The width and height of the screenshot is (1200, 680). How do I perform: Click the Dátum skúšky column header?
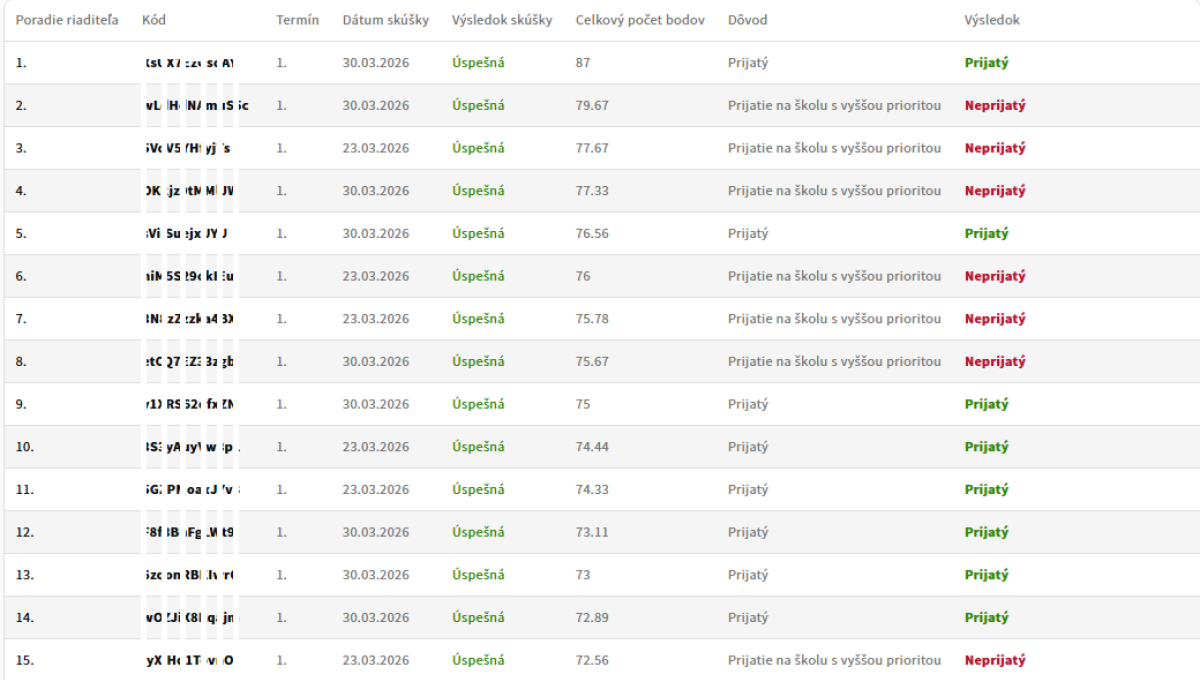click(x=385, y=20)
